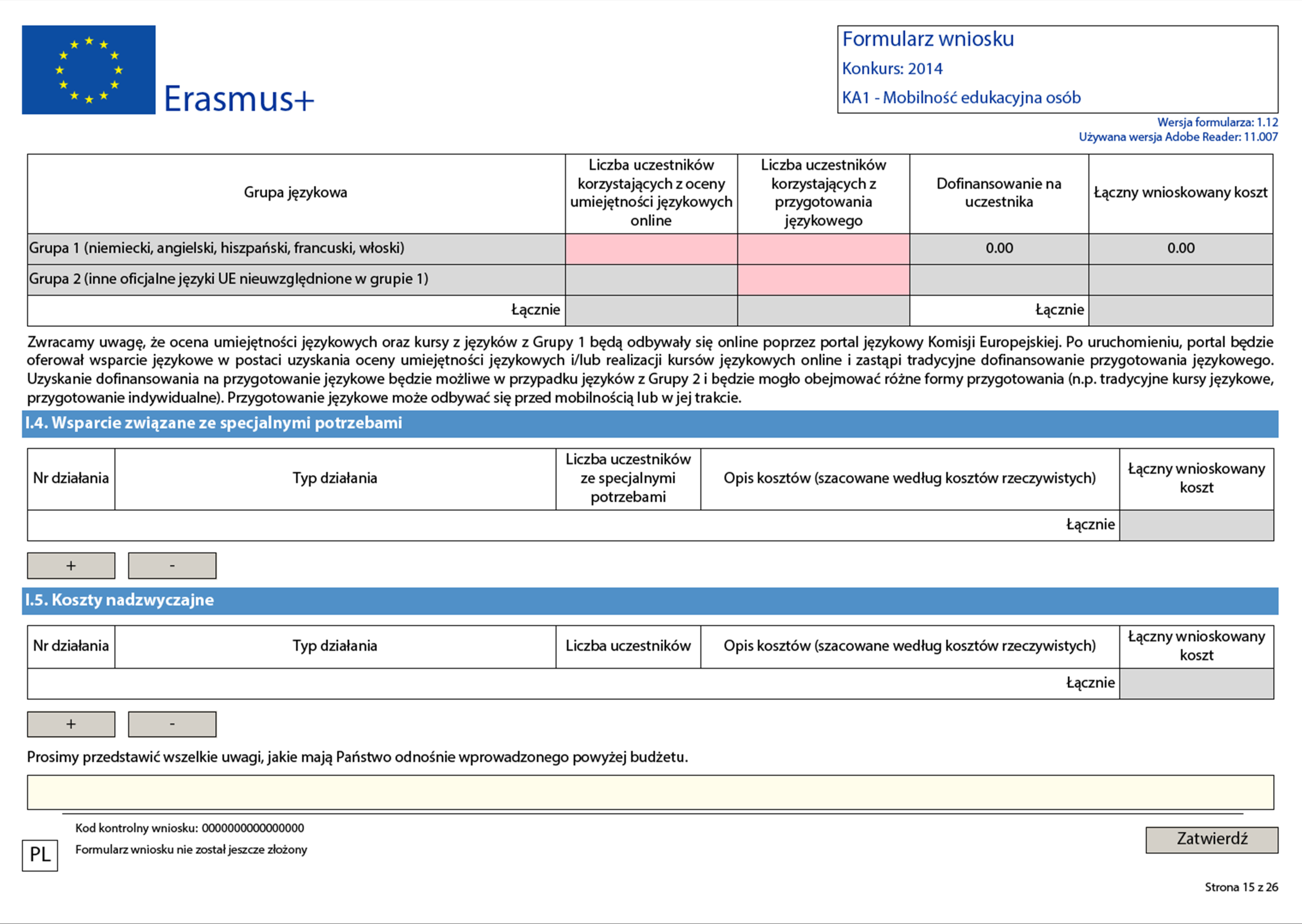Click Wersja formularza: 1.12 text

(1218, 122)
